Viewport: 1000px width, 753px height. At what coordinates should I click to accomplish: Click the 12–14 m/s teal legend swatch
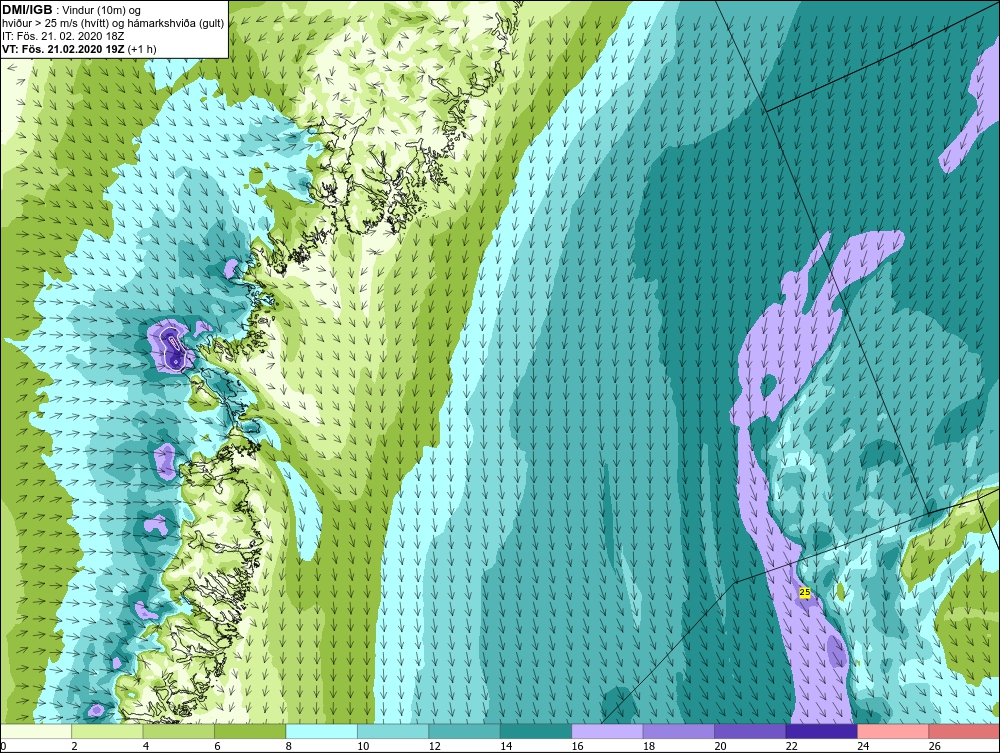coord(464,731)
